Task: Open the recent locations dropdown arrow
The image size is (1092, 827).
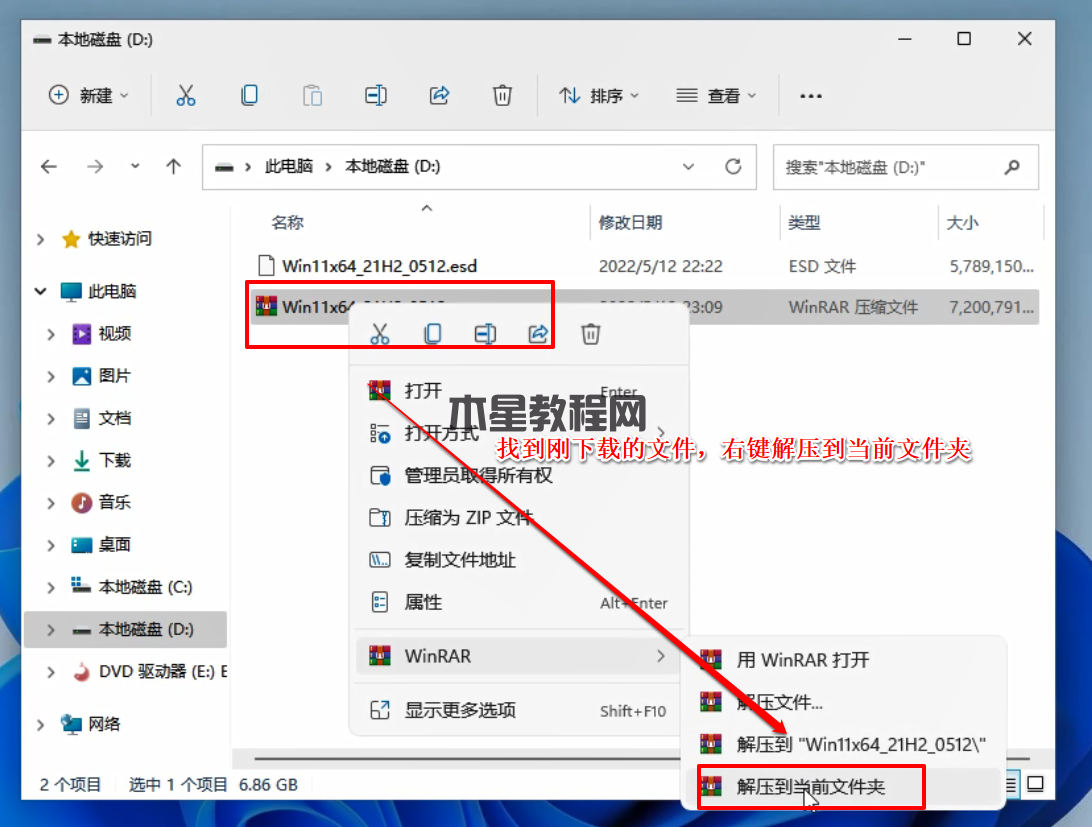Action: pos(135,167)
